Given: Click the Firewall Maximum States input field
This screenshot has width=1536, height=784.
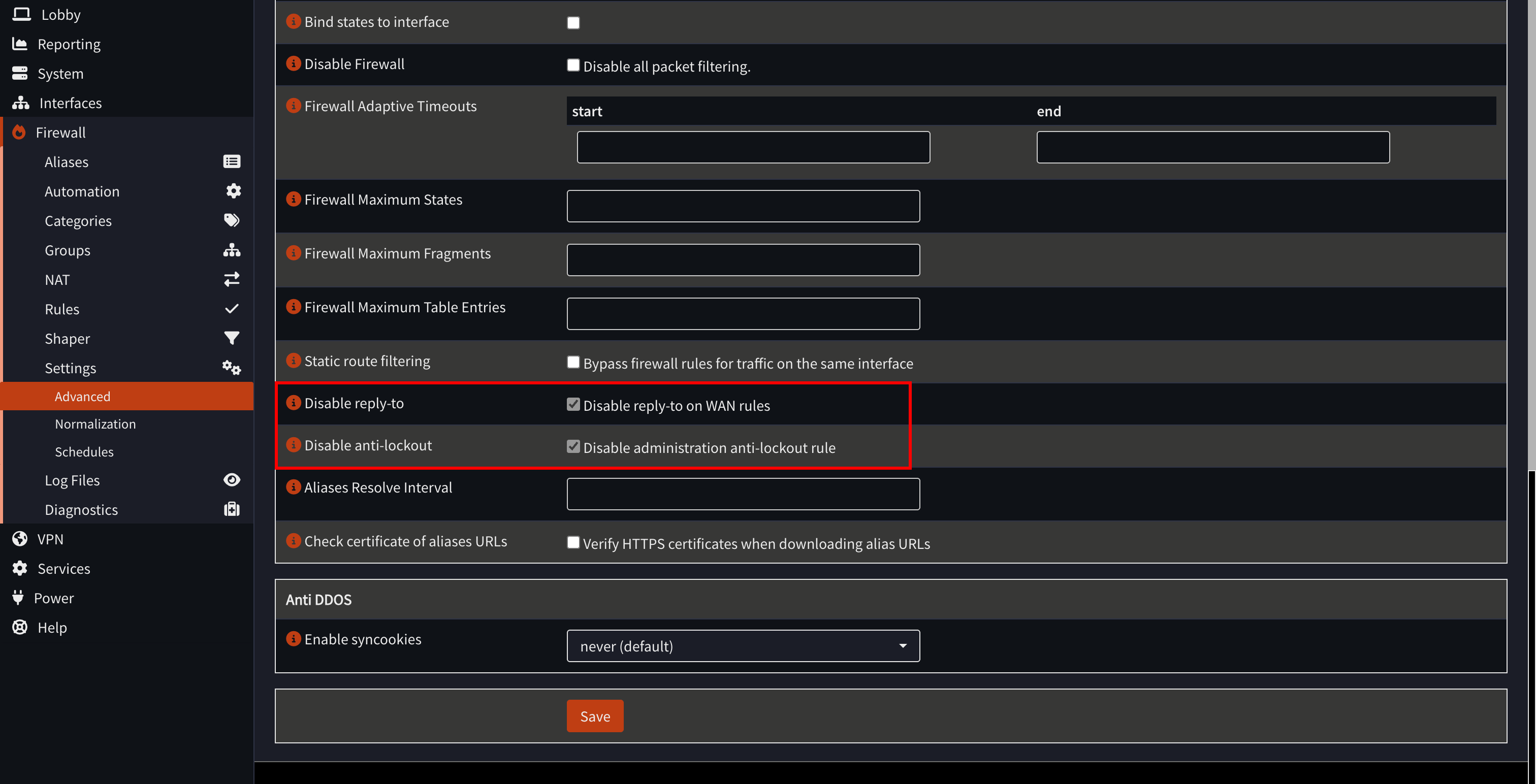Looking at the screenshot, I should 743,206.
